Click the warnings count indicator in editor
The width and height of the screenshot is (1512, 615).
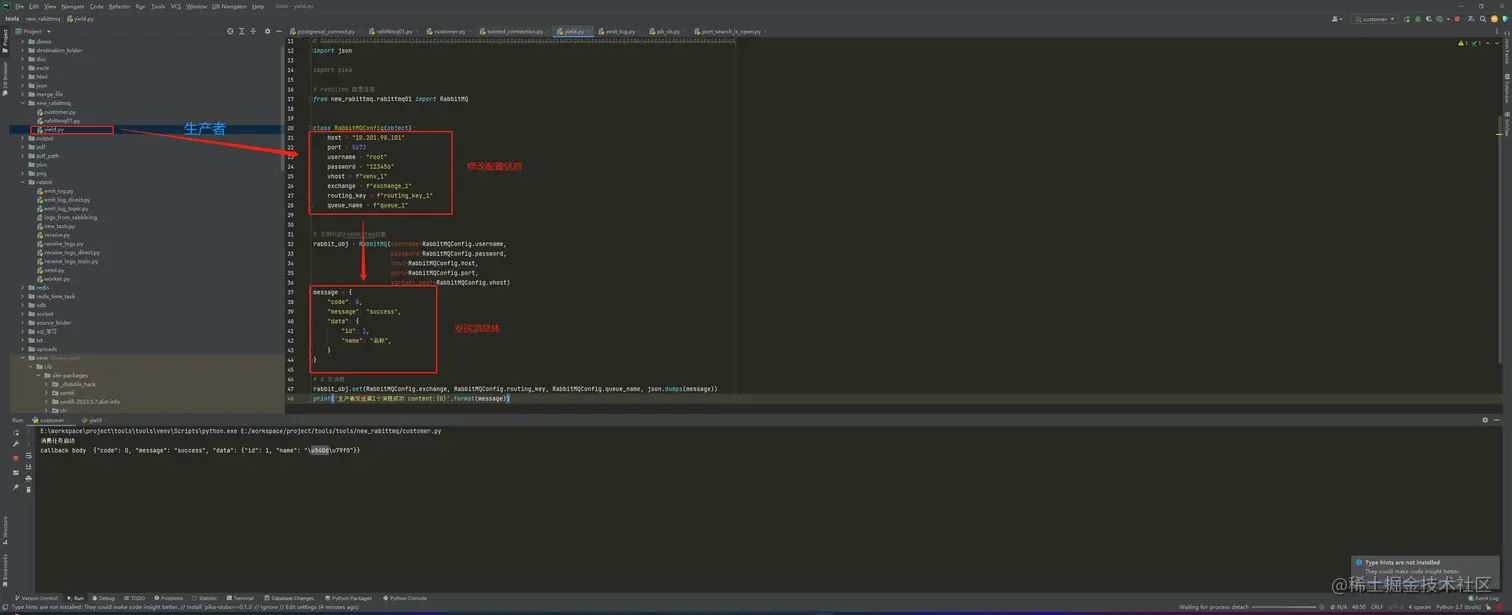click(1465, 43)
